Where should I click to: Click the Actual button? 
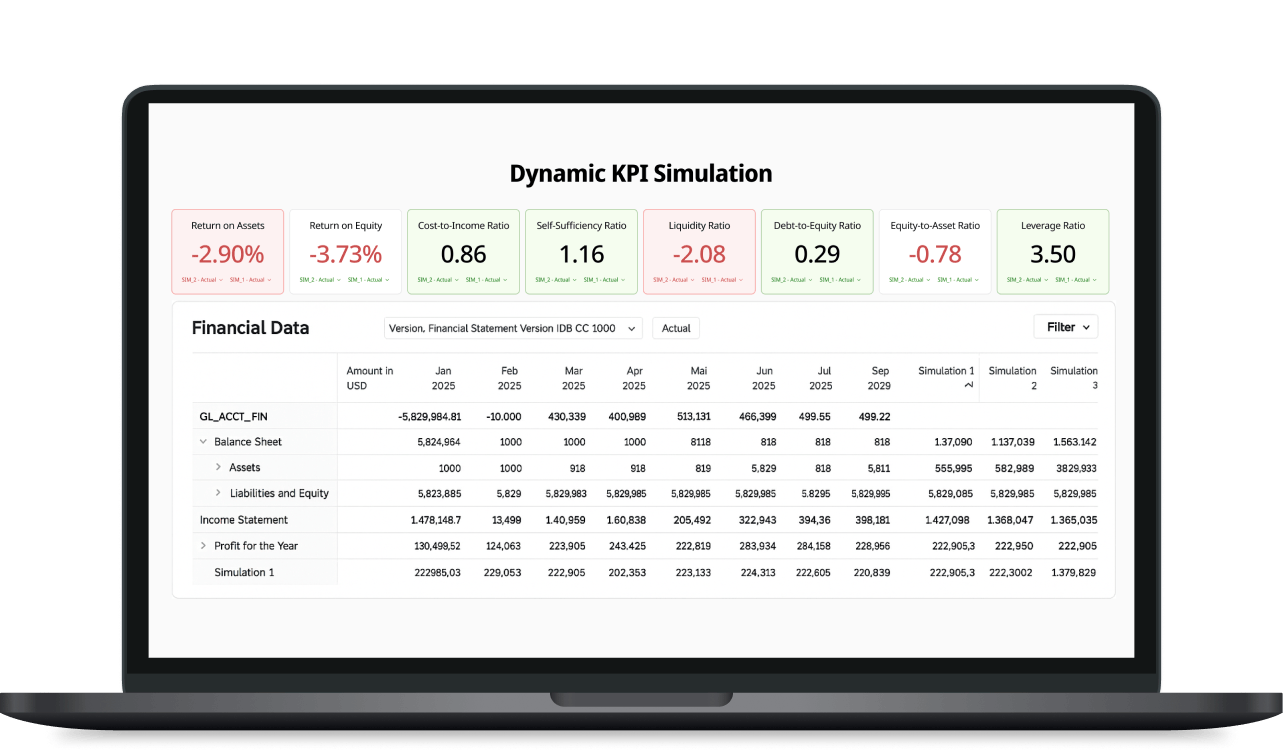click(x=676, y=328)
